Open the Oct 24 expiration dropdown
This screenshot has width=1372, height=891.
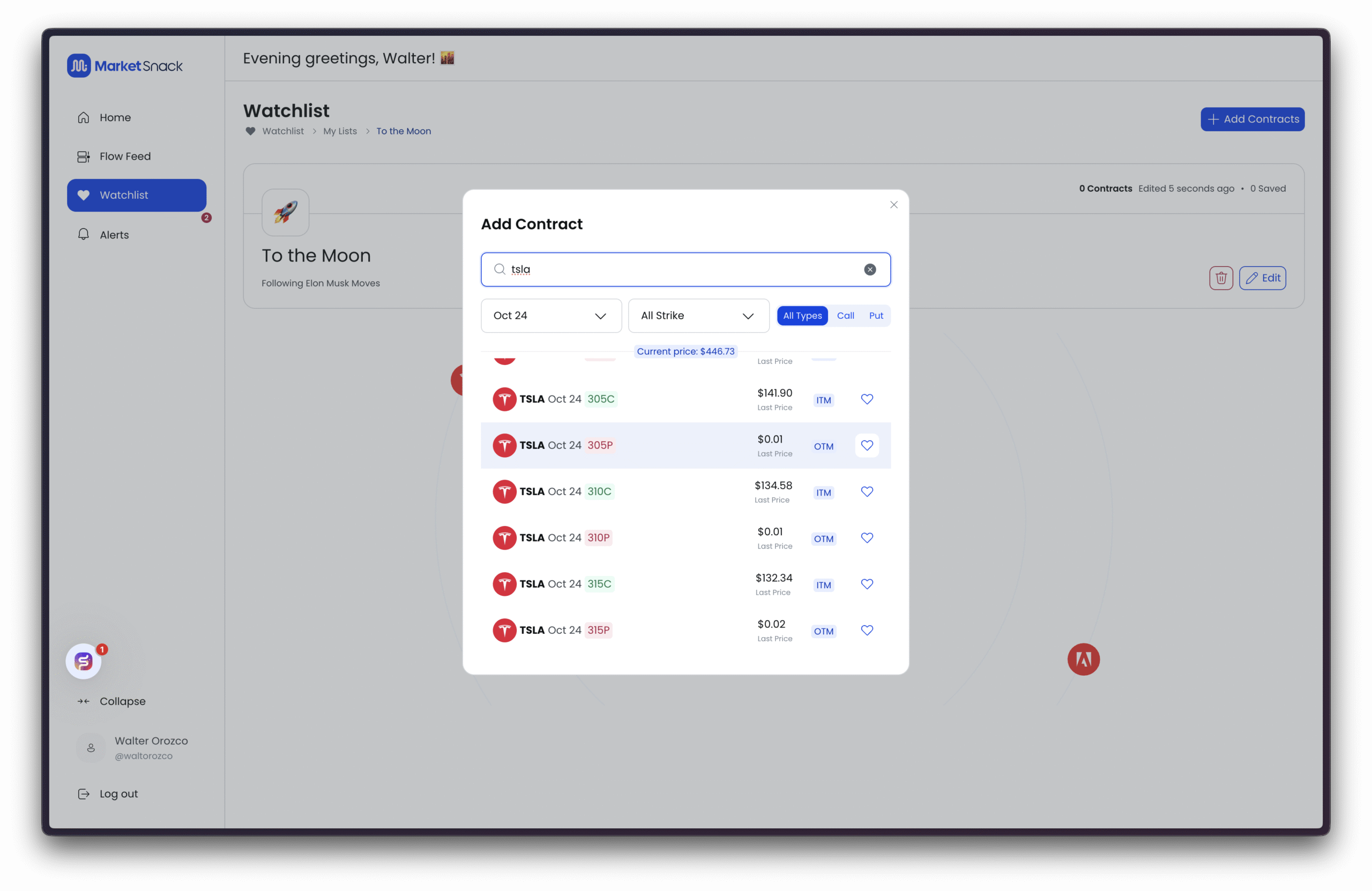coord(550,315)
